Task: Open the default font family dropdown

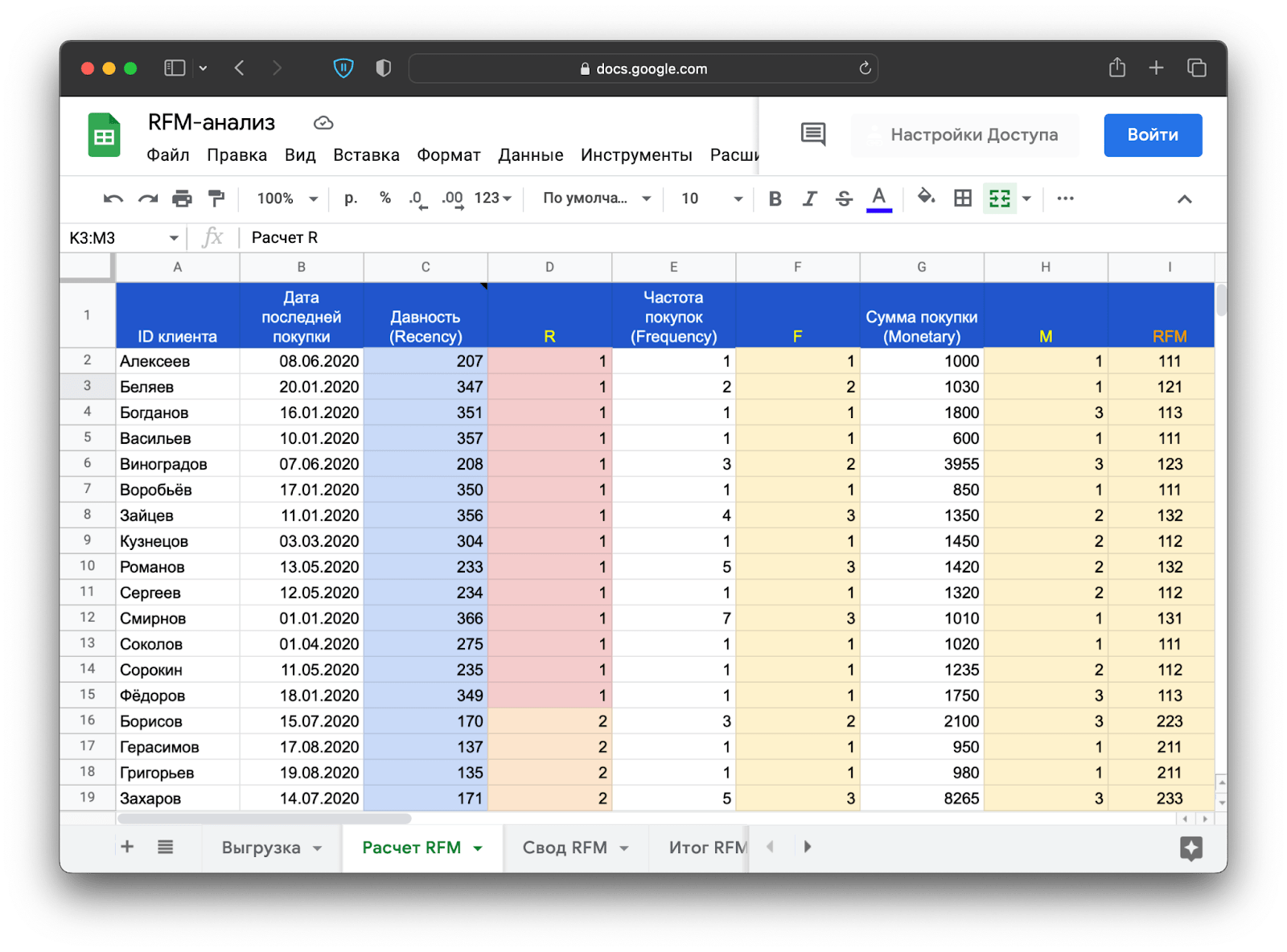Action: (596, 199)
